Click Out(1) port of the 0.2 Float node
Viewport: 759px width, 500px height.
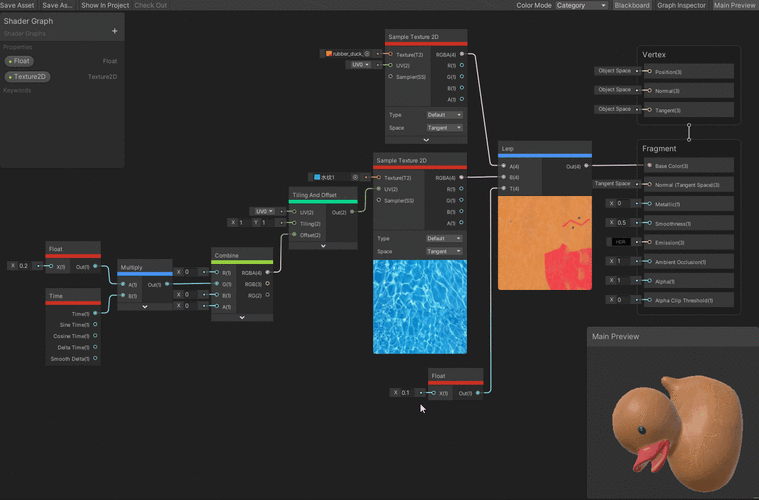[x=95, y=266]
